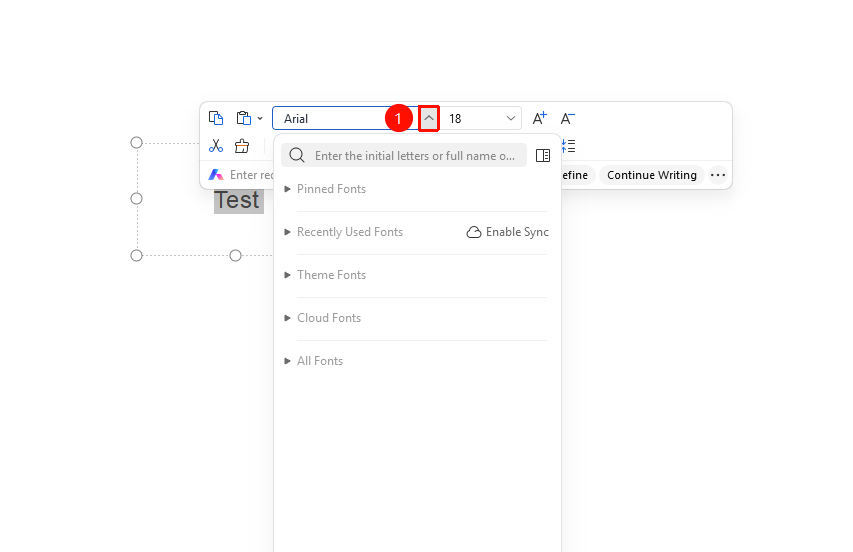This screenshot has height=552, width=853.
Task: Click the Paste clipboard icon
Action: pyautogui.click(x=243, y=118)
